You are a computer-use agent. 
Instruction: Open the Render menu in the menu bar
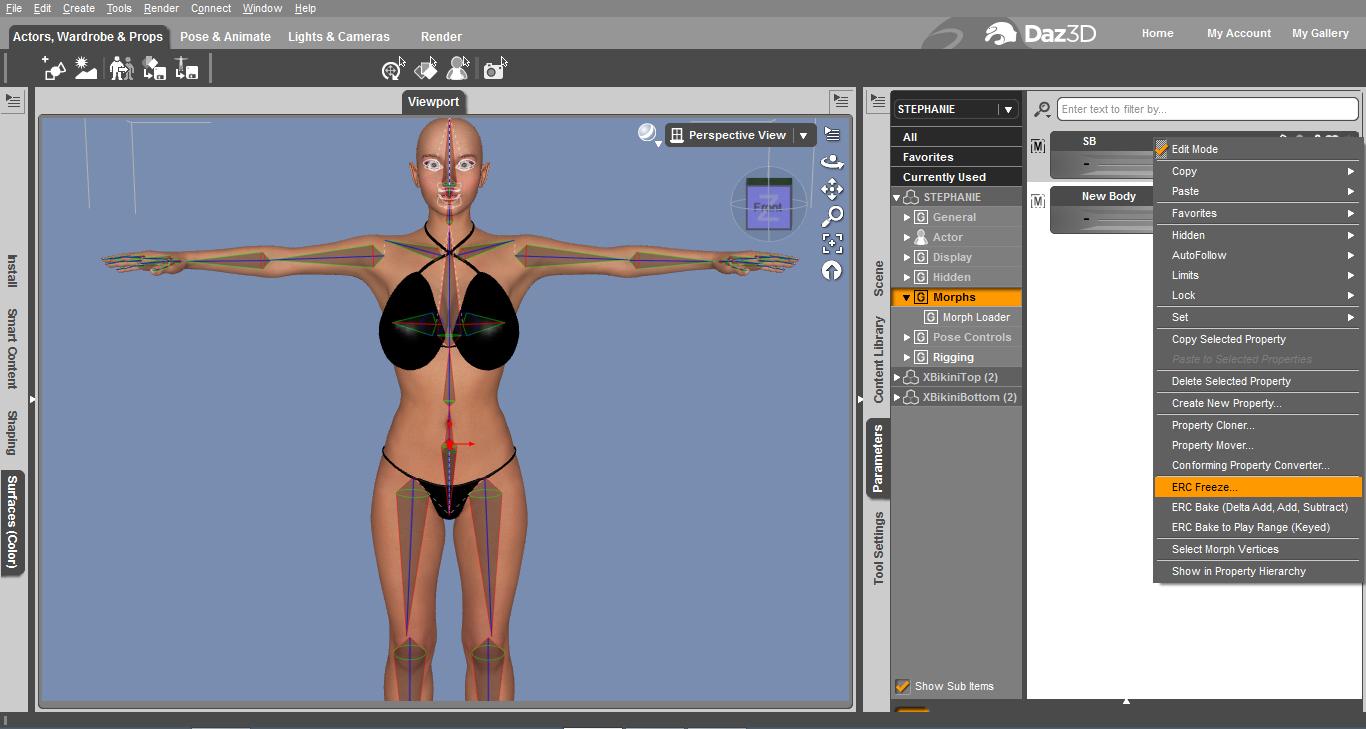click(161, 8)
